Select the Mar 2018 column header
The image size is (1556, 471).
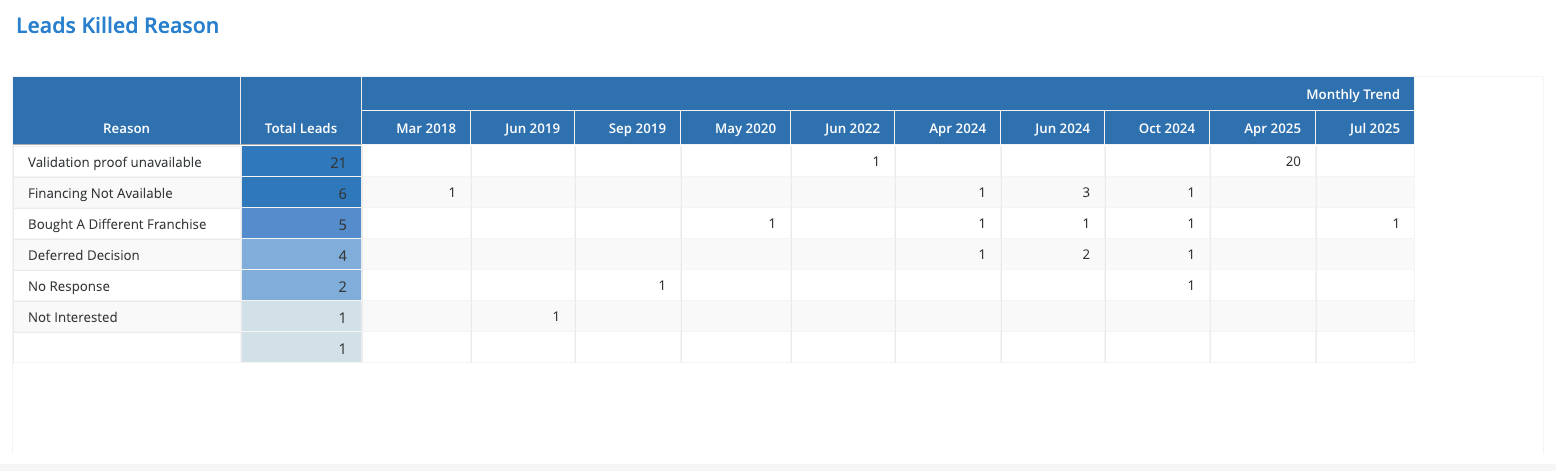426,128
